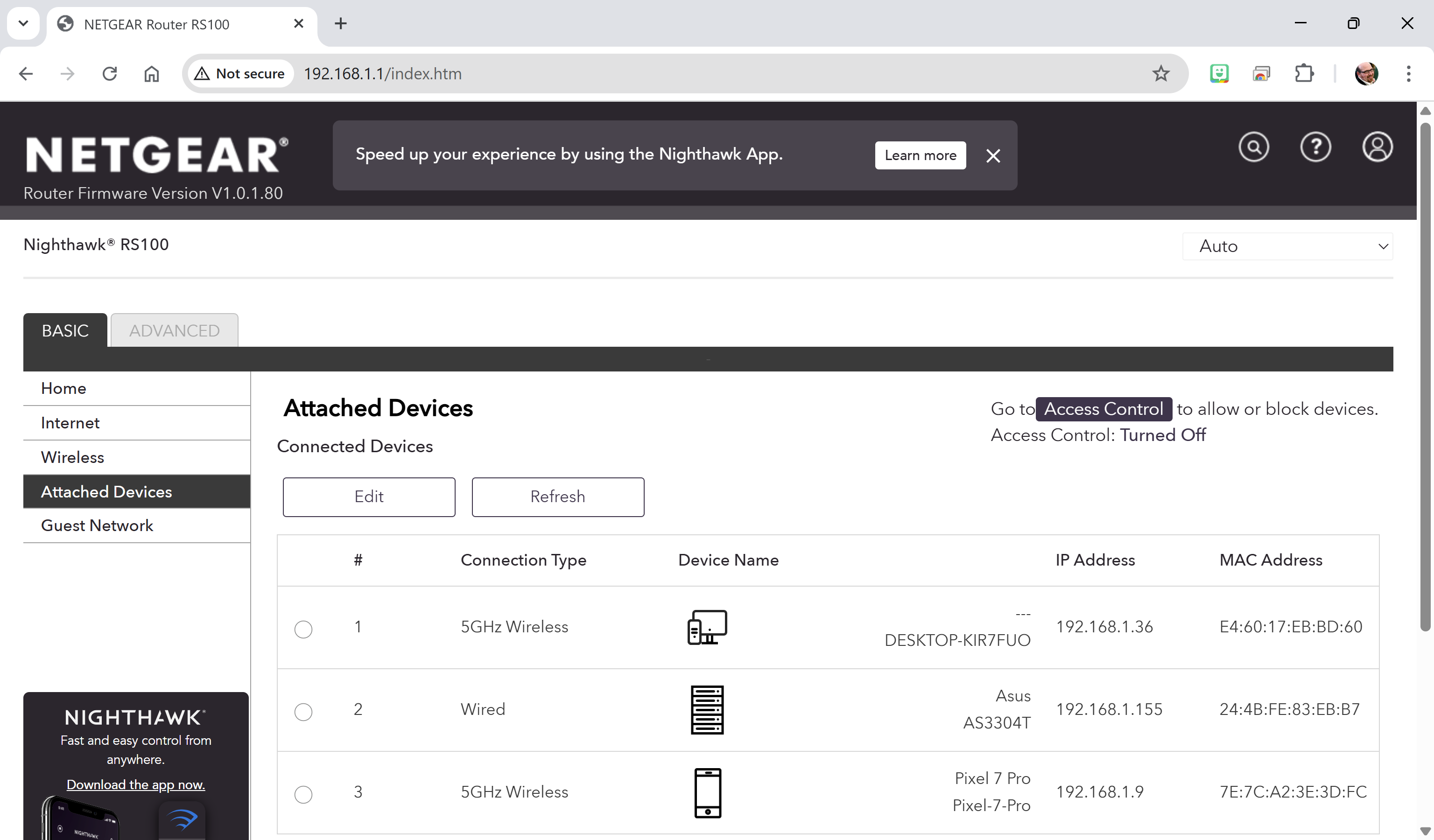Open the NETGEAR search icon
This screenshot has height=840, width=1434.
pyautogui.click(x=1254, y=147)
